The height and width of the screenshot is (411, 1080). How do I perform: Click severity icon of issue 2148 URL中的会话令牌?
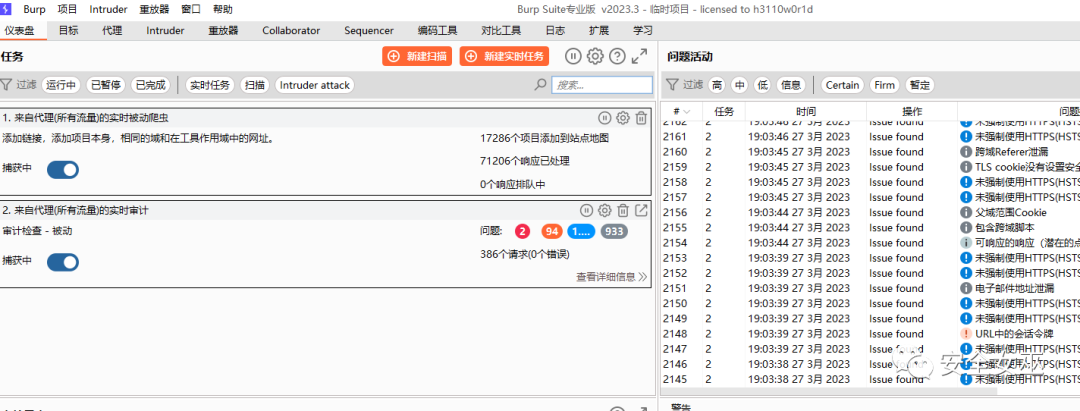click(x=966, y=333)
